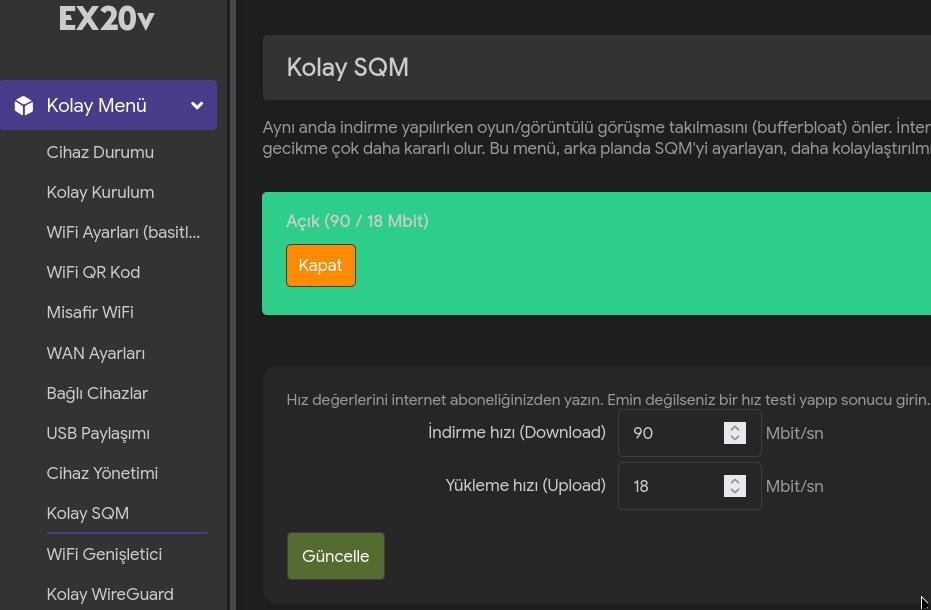Open Kolay WireGuard page

pos(110,594)
